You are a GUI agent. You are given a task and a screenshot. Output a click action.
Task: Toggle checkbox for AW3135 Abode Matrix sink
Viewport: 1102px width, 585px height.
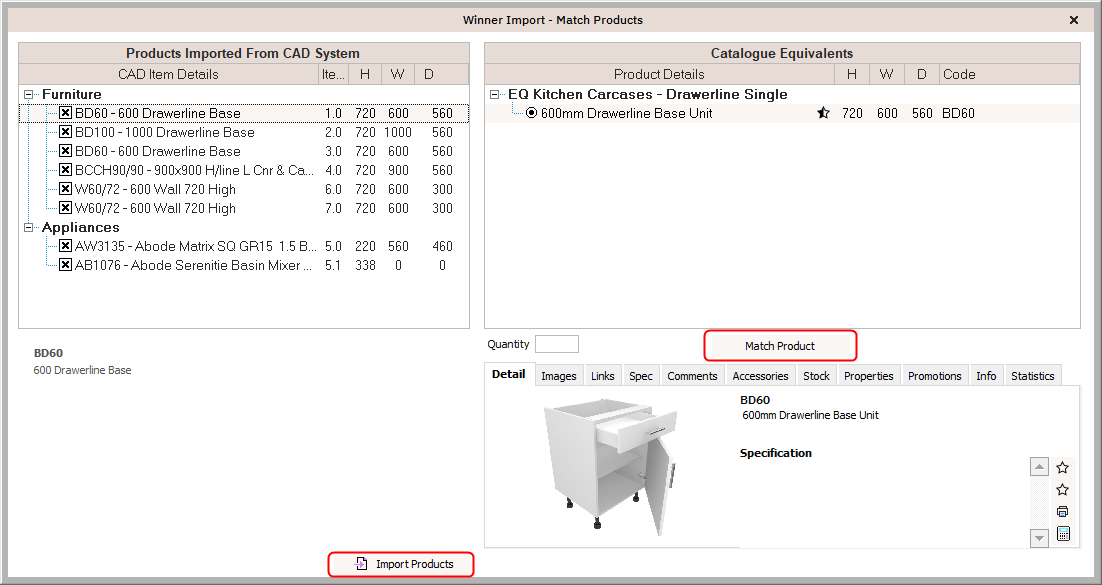tap(65, 246)
